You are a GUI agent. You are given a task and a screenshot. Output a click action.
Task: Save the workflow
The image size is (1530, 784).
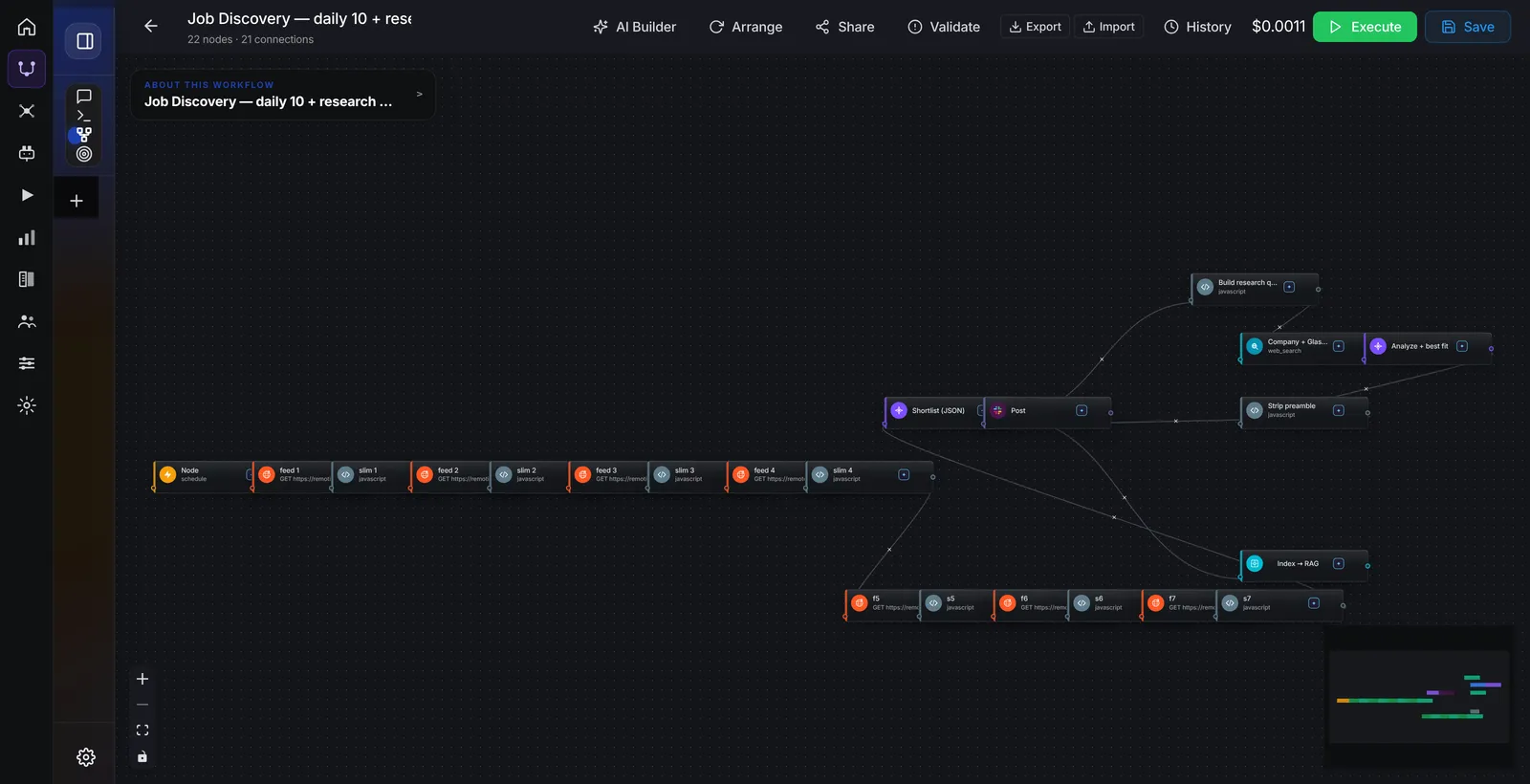pyautogui.click(x=1468, y=27)
